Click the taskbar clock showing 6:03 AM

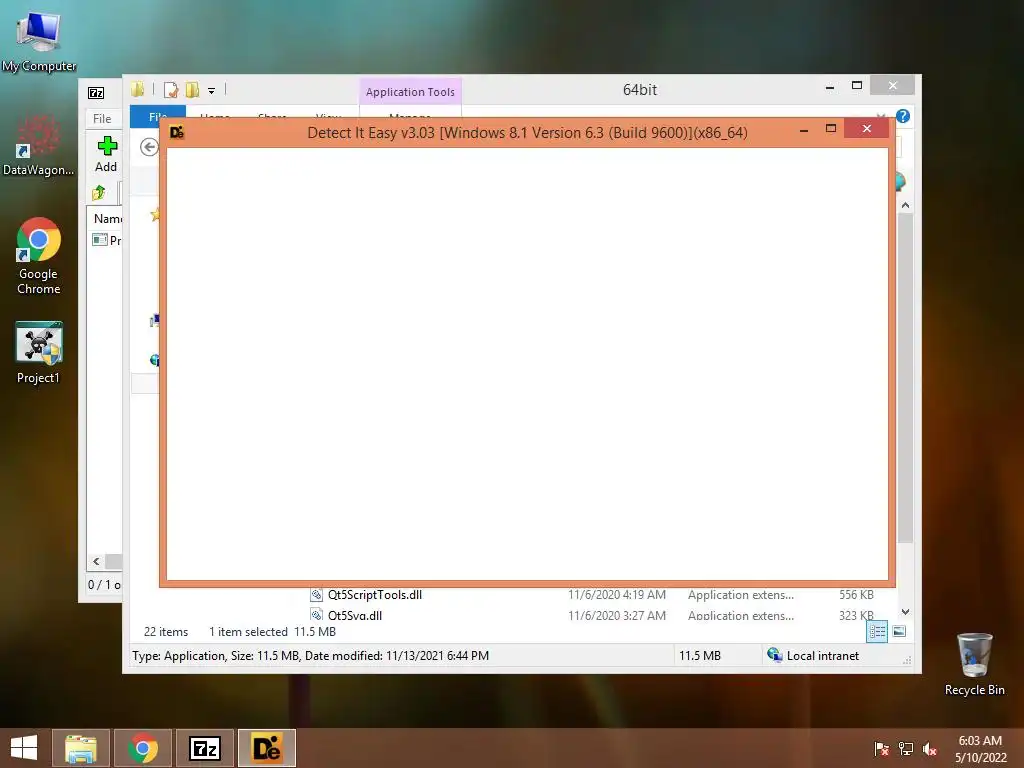tap(980, 748)
